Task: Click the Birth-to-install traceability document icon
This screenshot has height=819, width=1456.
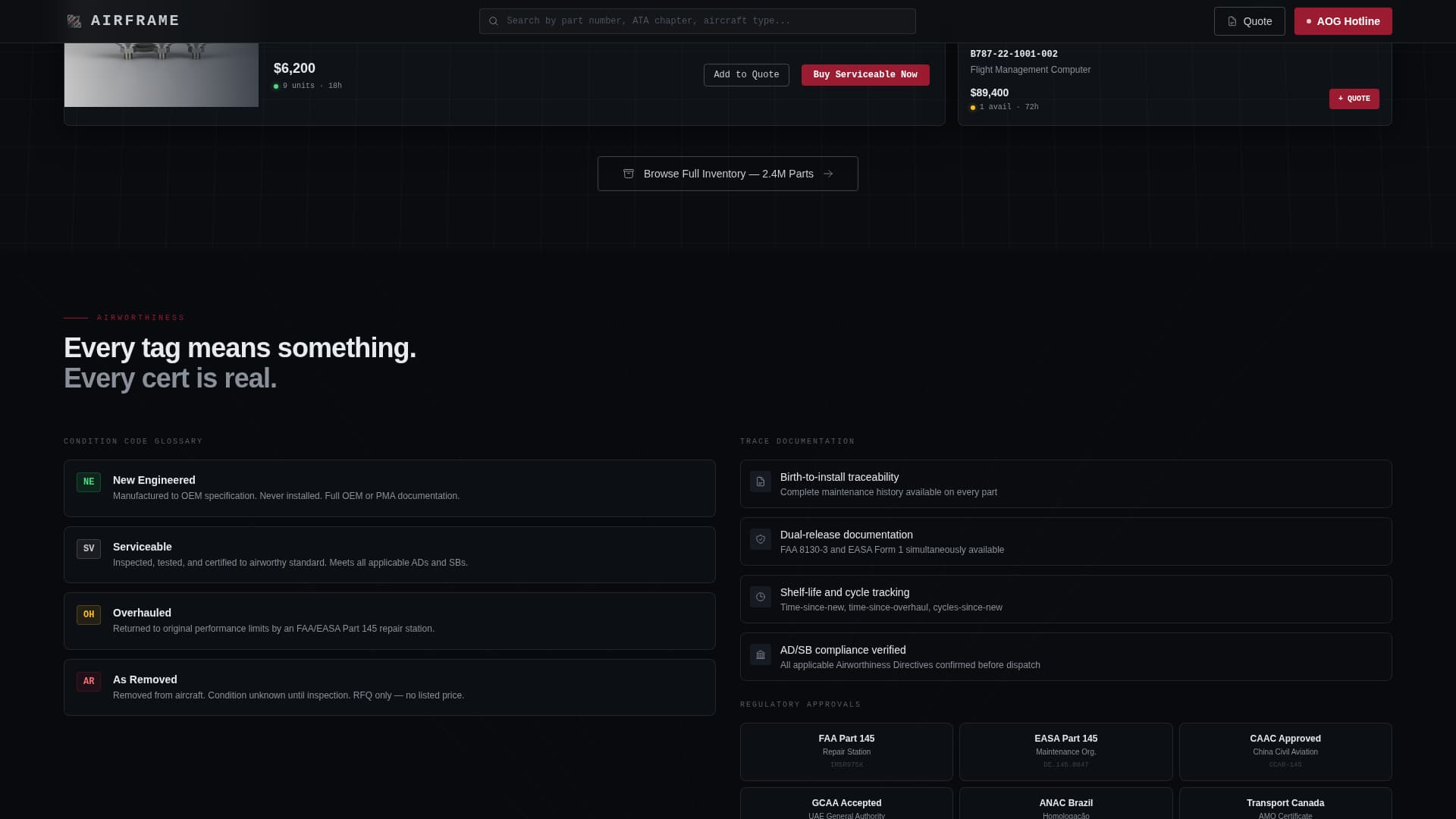Action: pos(760,482)
